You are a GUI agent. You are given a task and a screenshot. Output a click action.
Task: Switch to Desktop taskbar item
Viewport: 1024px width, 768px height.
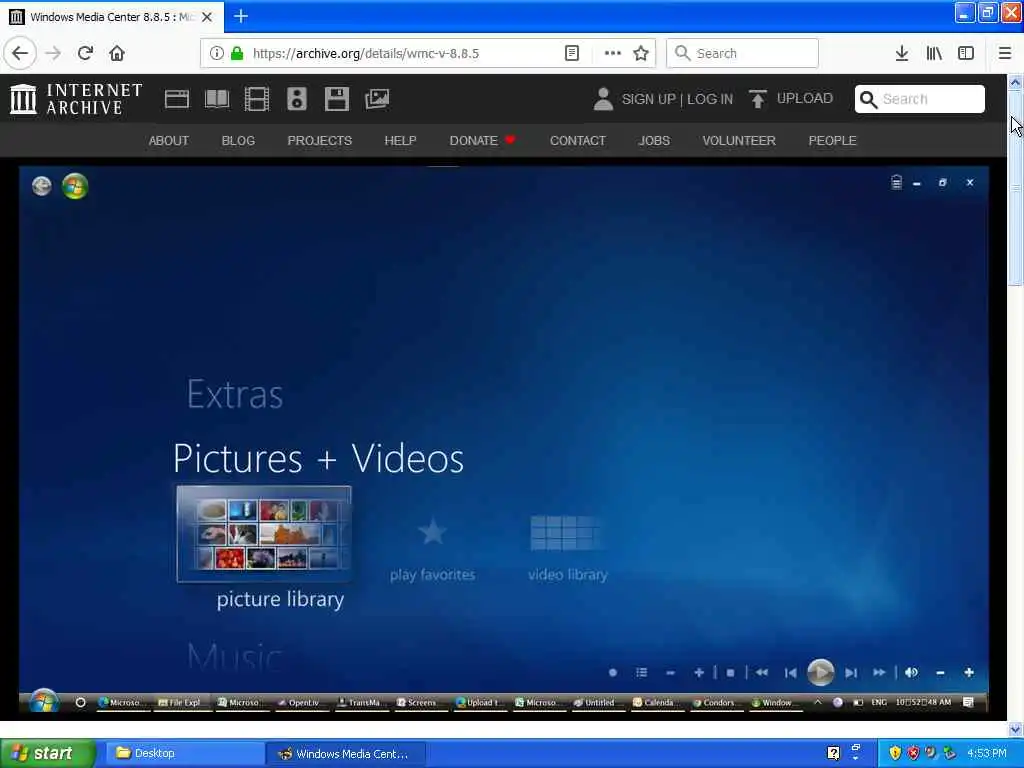[183, 753]
